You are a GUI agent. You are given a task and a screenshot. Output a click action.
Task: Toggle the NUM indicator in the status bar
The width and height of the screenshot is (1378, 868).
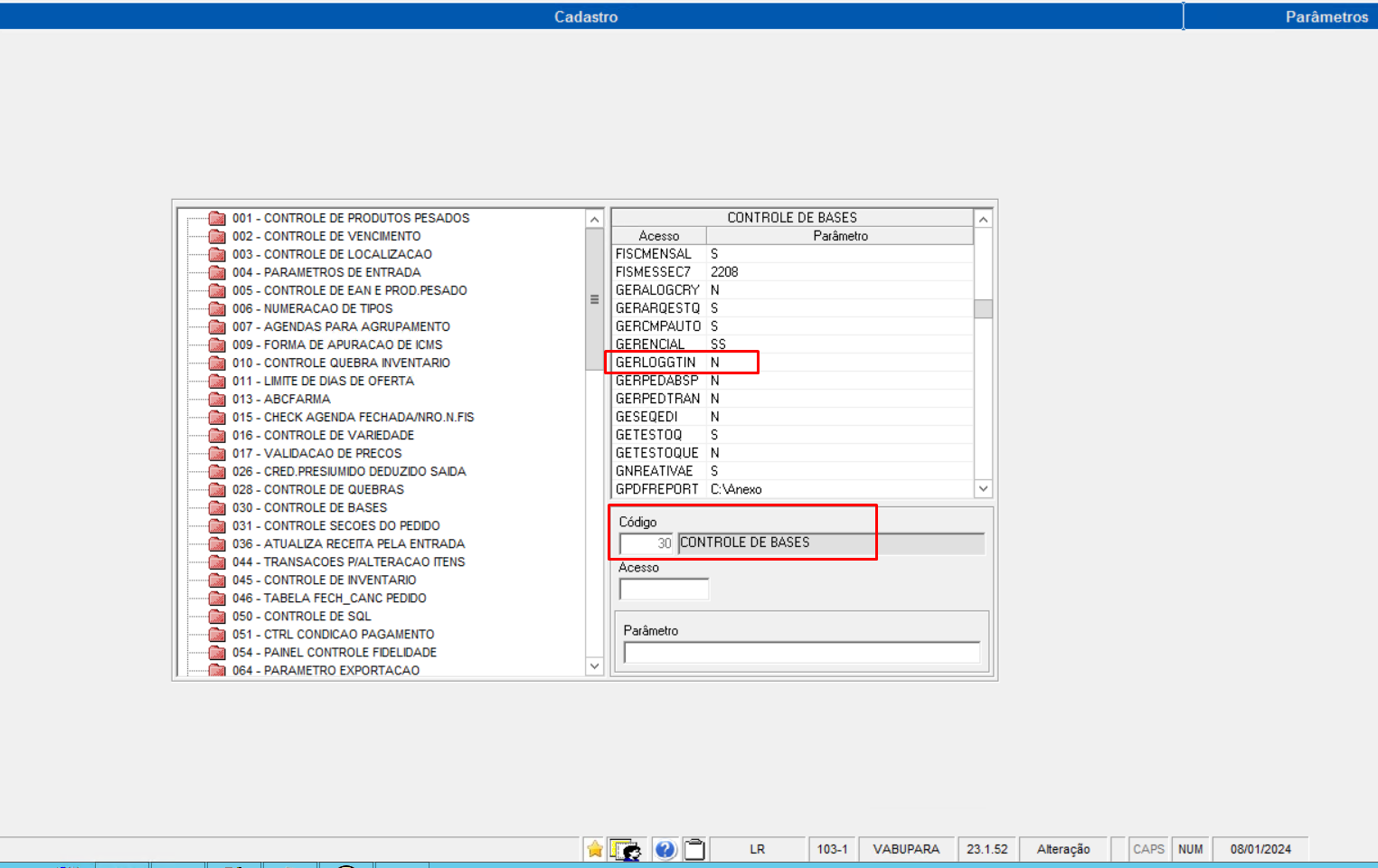click(x=1191, y=849)
